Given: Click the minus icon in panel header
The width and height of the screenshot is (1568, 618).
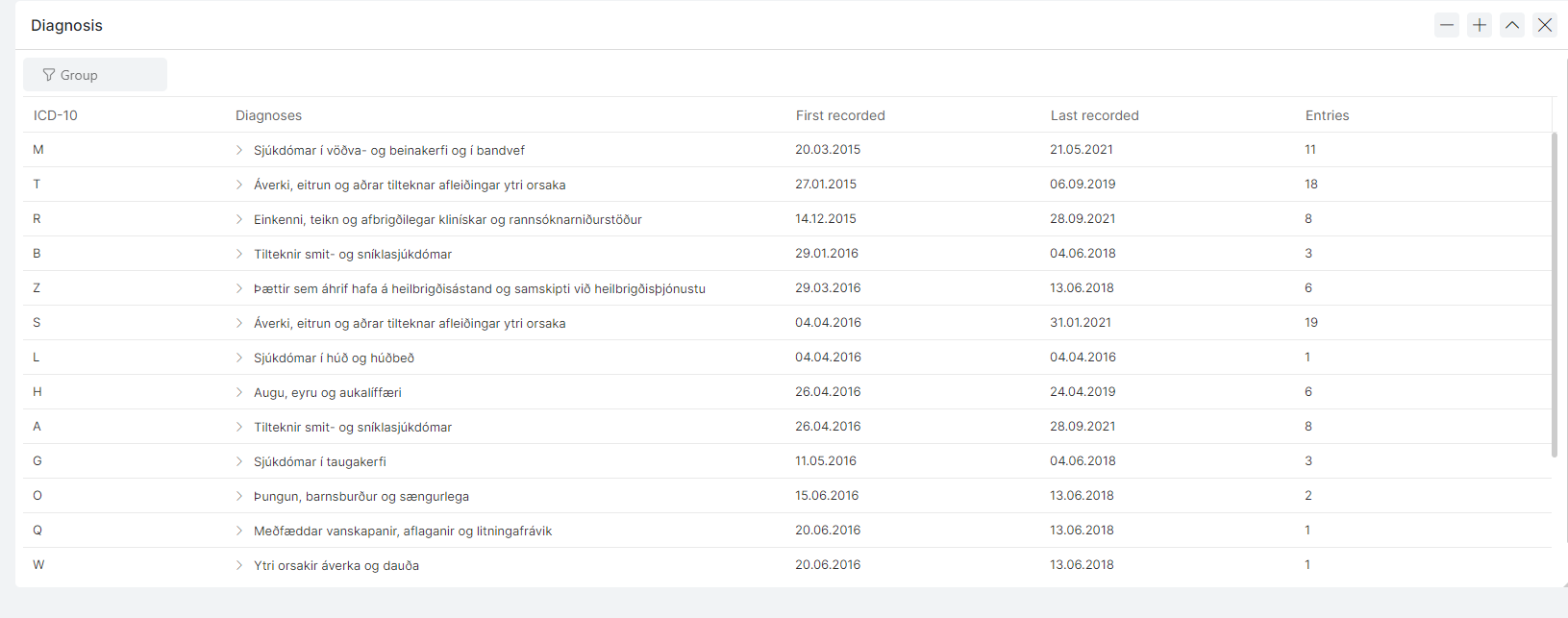Looking at the screenshot, I should click(1446, 25).
